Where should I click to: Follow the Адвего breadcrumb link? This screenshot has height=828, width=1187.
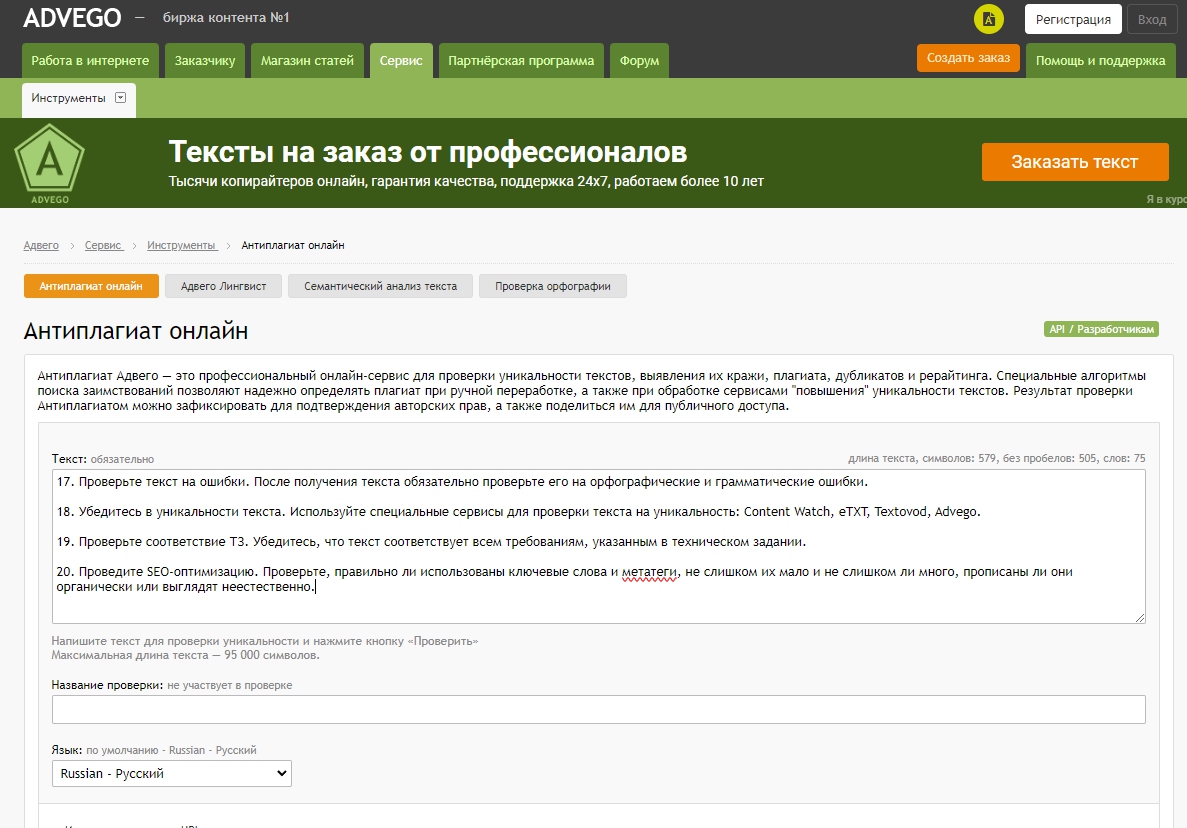click(x=41, y=245)
